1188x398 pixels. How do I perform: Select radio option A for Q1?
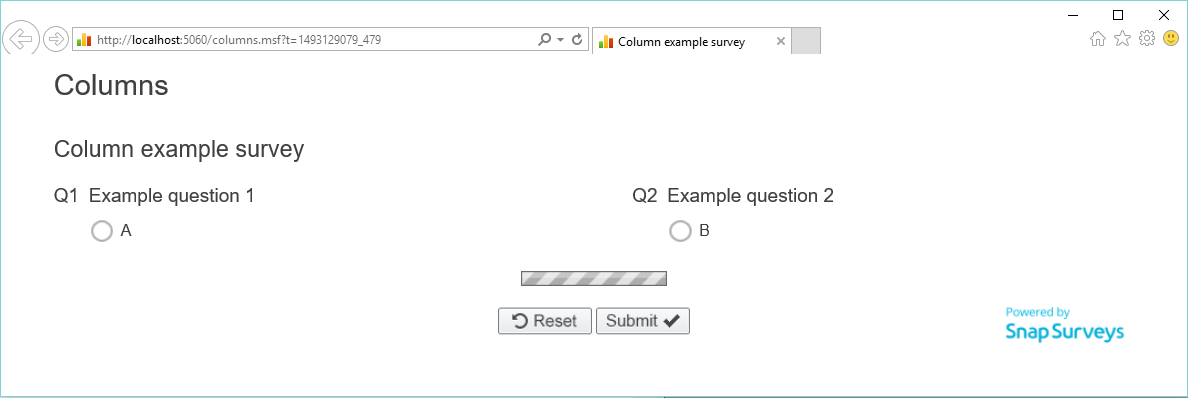point(102,231)
